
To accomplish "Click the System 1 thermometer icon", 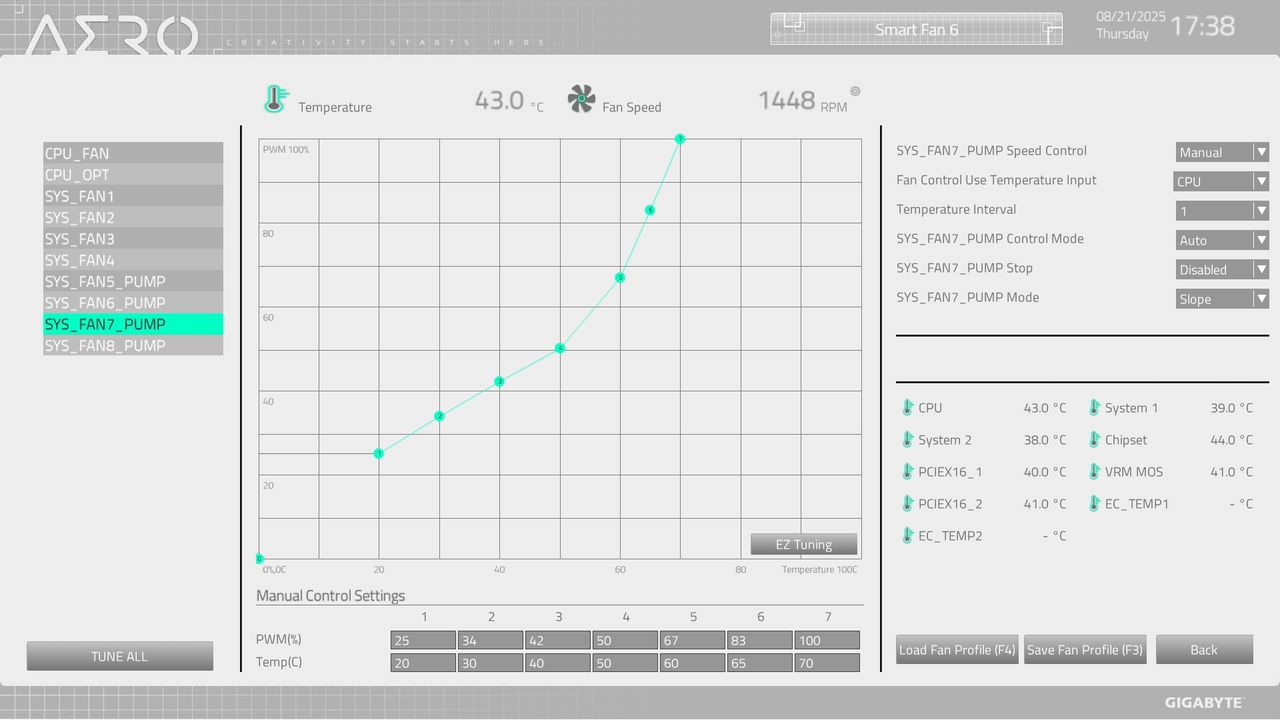I will click(x=1095, y=408).
